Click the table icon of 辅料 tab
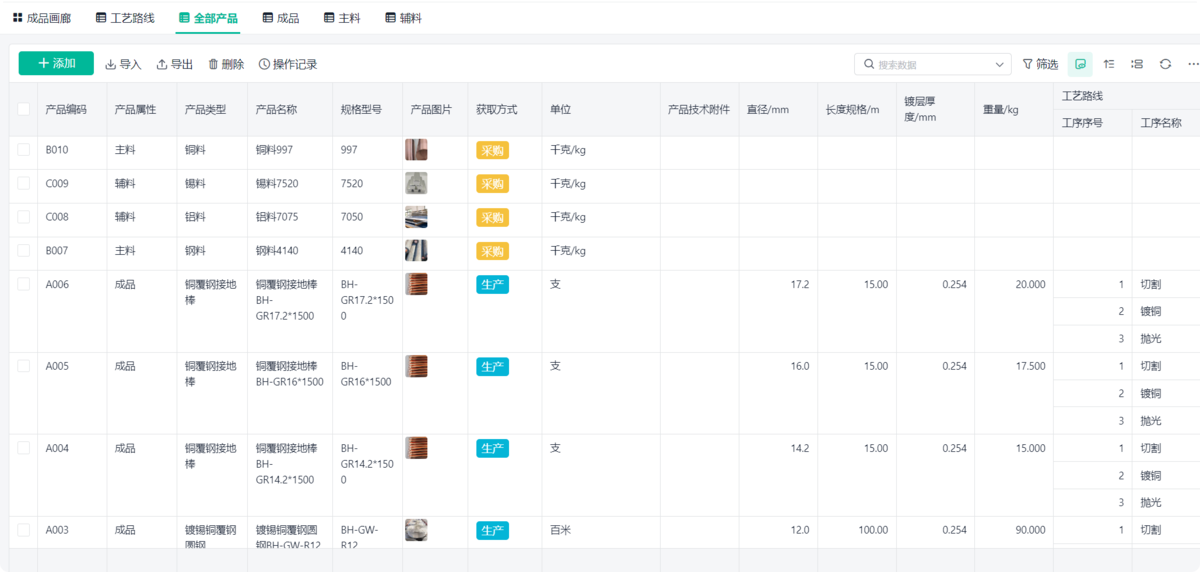This screenshot has width=1200, height=572. tap(390, 18)
